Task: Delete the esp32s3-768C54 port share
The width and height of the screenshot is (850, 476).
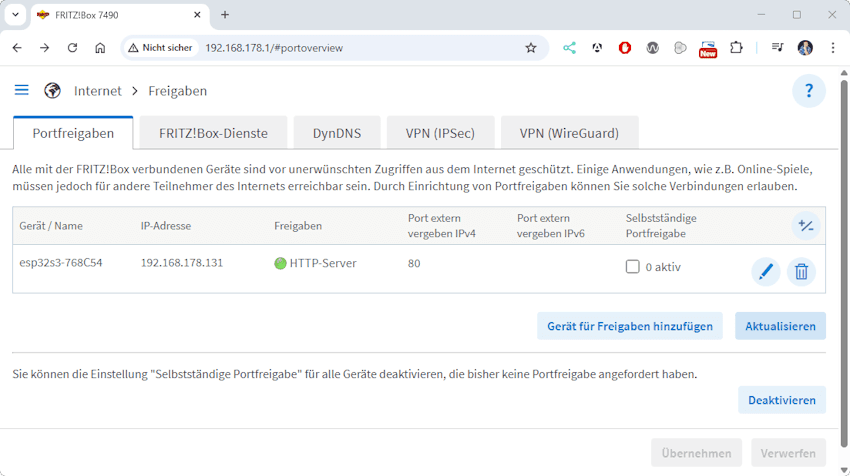Action: click(x=801, y=271)
